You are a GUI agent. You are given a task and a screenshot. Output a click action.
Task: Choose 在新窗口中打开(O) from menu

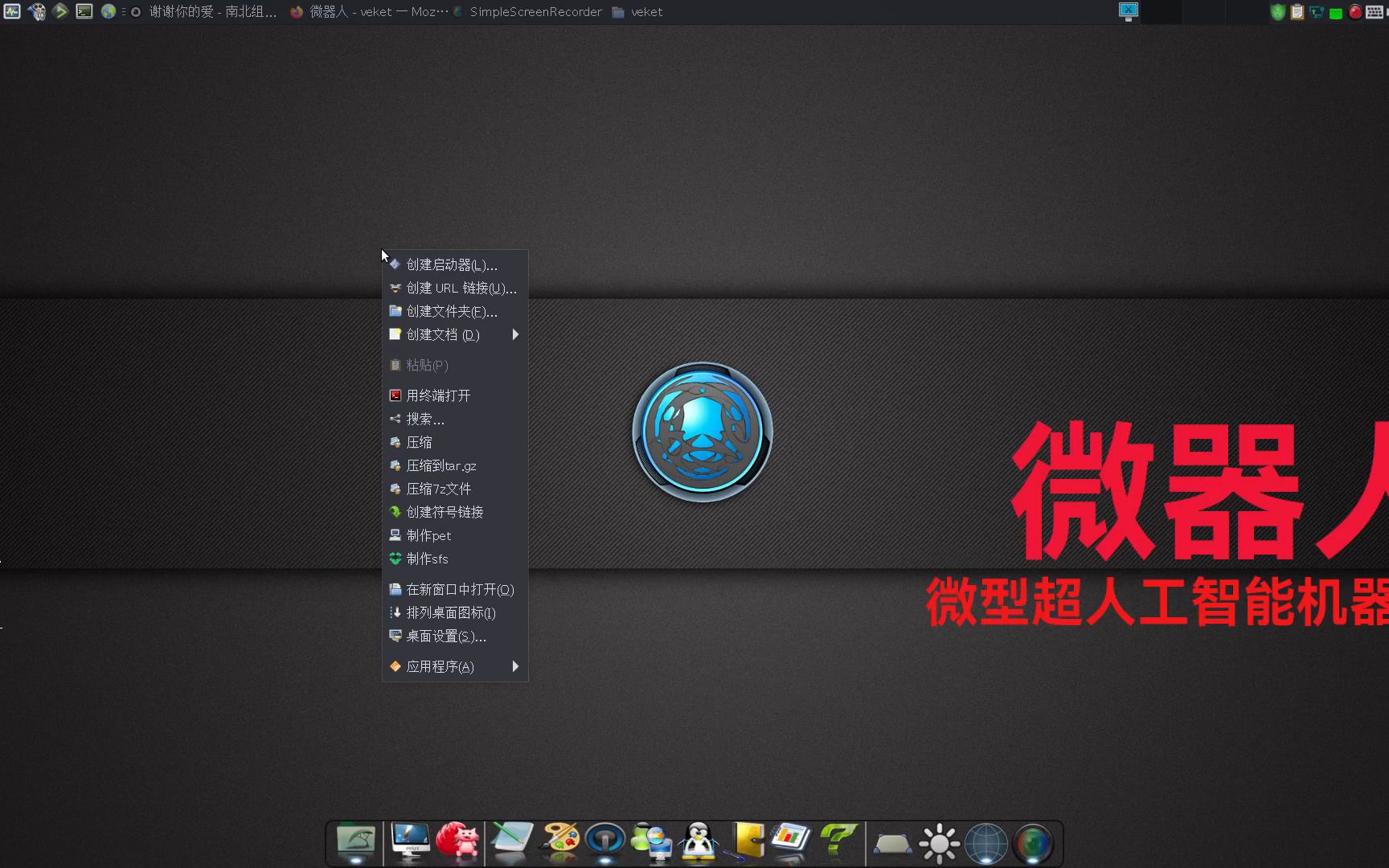(x=455, y=589)
